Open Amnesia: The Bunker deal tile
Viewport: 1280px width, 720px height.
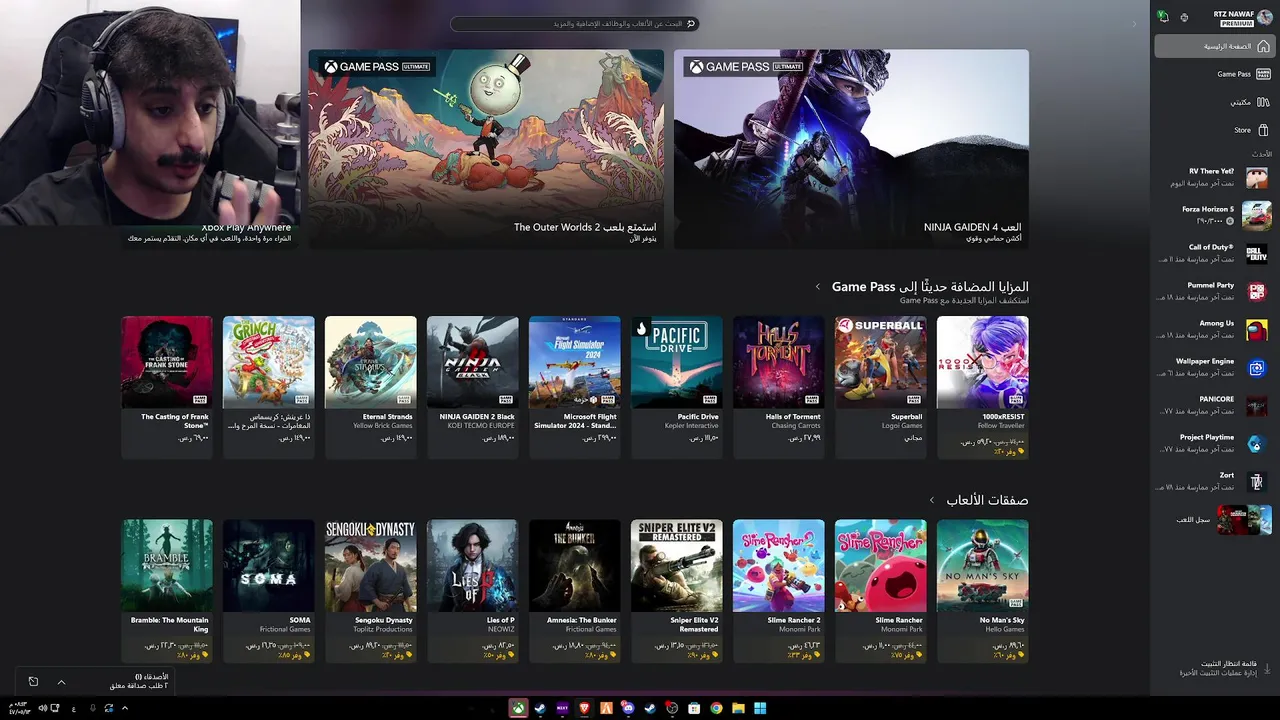pyautogui.click(x=574, y=590)
